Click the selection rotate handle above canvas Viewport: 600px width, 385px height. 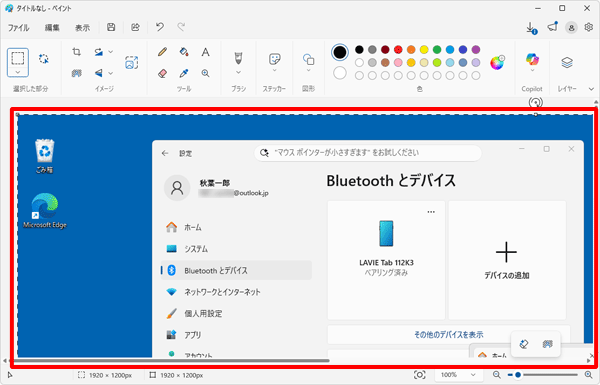pos(535,103)
